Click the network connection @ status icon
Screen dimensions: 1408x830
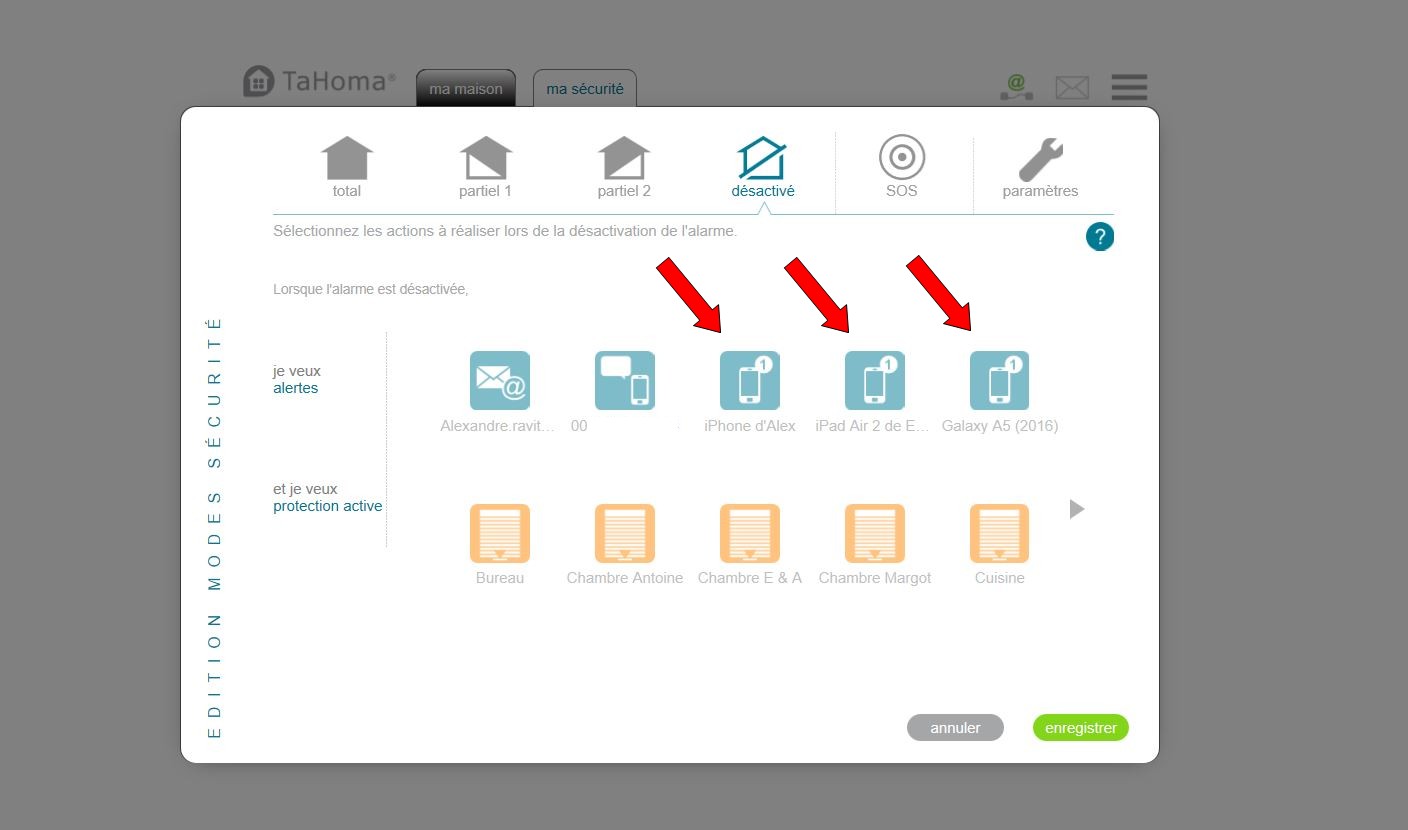click(x=1017, y=87)
